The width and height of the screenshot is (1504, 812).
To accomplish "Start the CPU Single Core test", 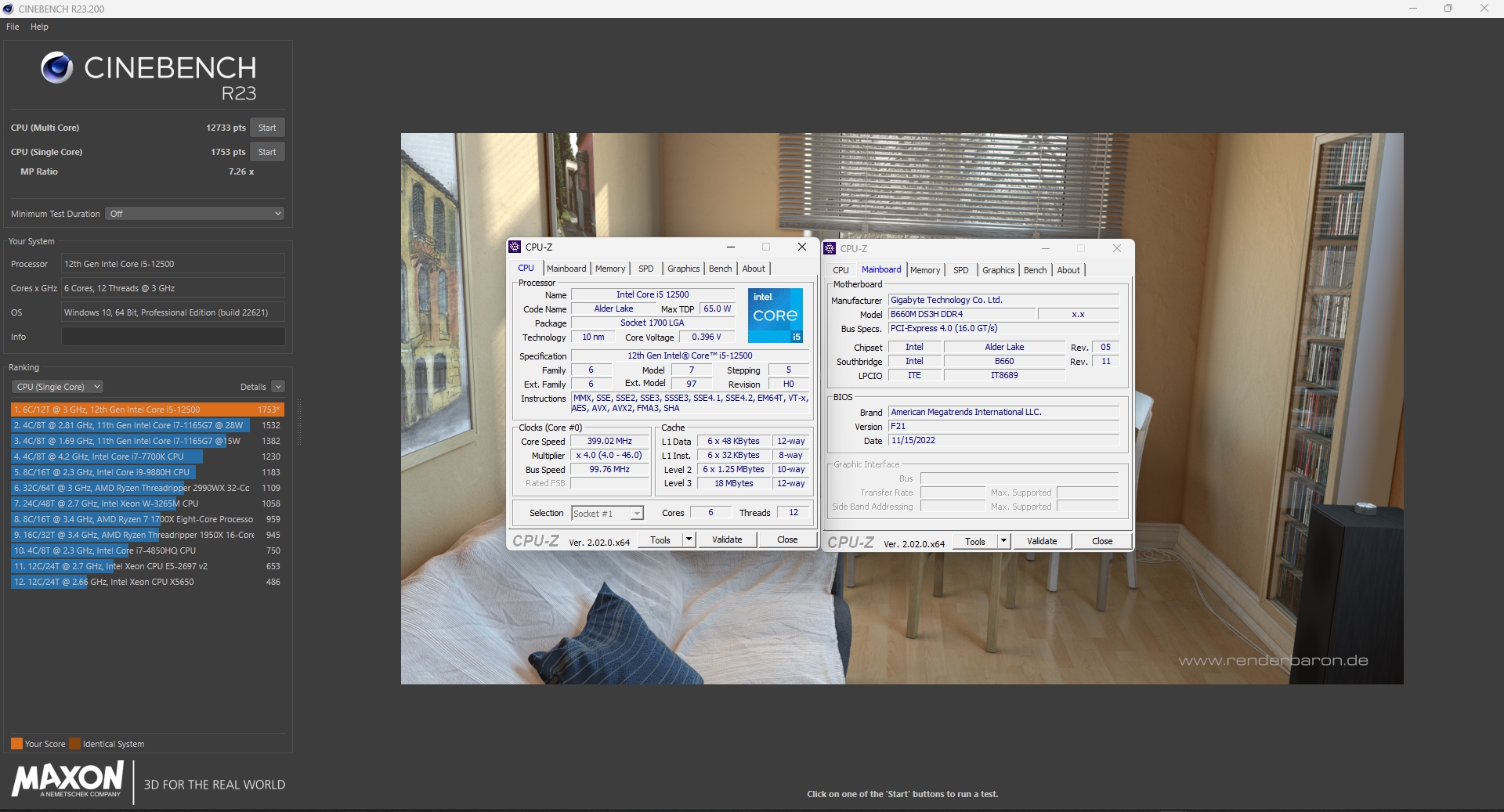I will (x=267, y=152).
